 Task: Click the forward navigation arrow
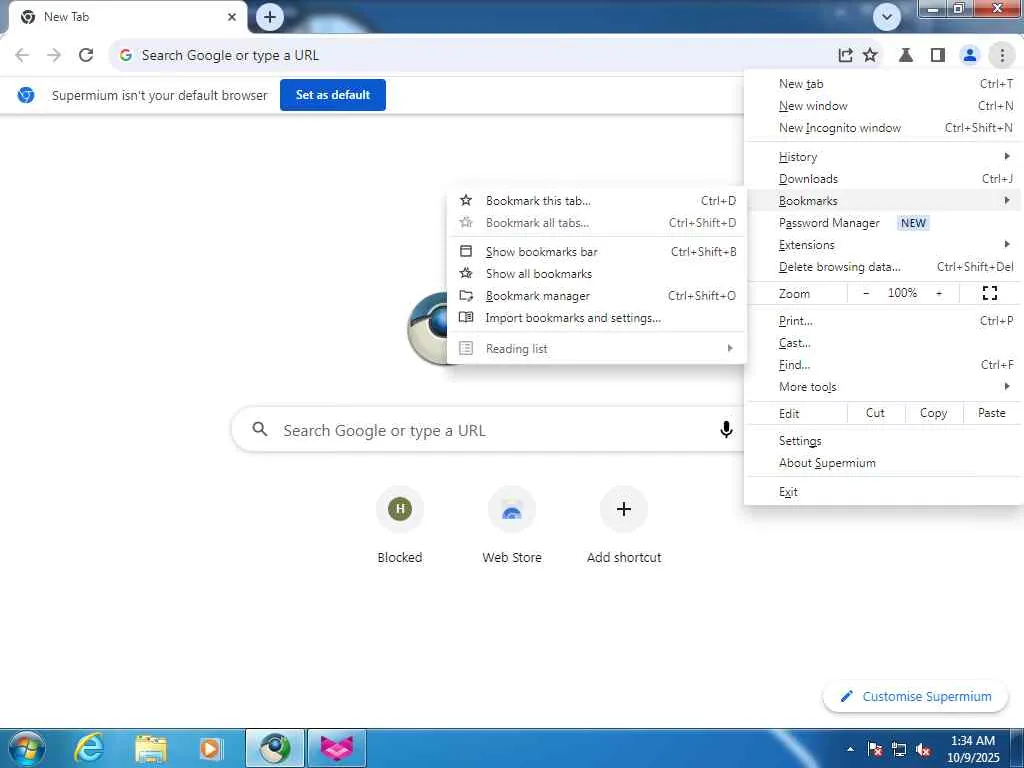click(x=54, y=55)
